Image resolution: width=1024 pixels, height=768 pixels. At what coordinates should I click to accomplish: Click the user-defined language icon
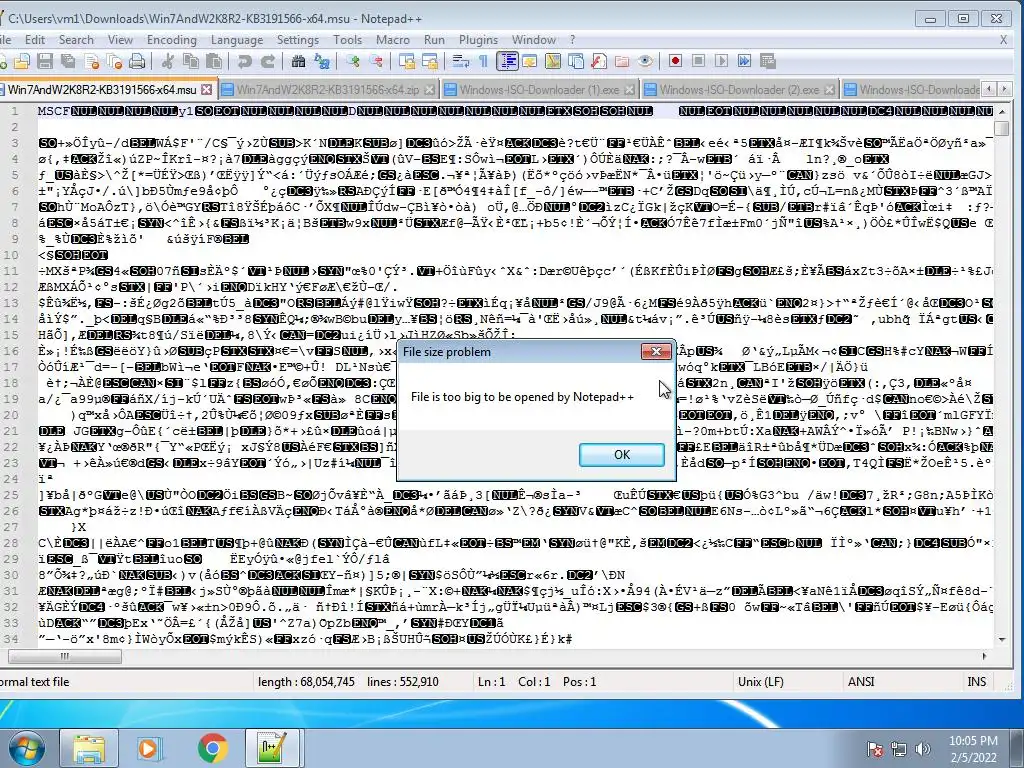[x=530, y=61]
